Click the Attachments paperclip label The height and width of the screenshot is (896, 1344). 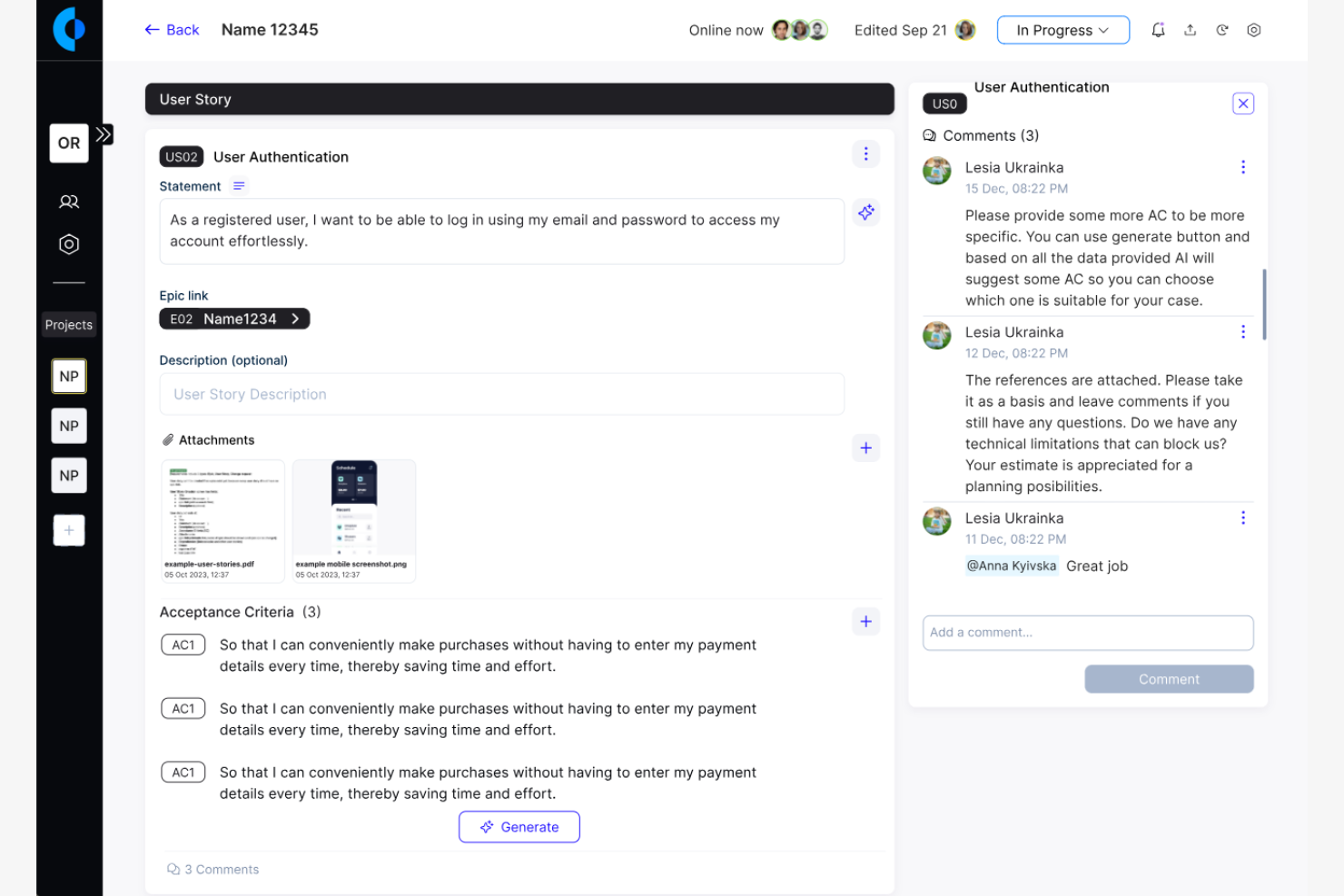point(208,440)
